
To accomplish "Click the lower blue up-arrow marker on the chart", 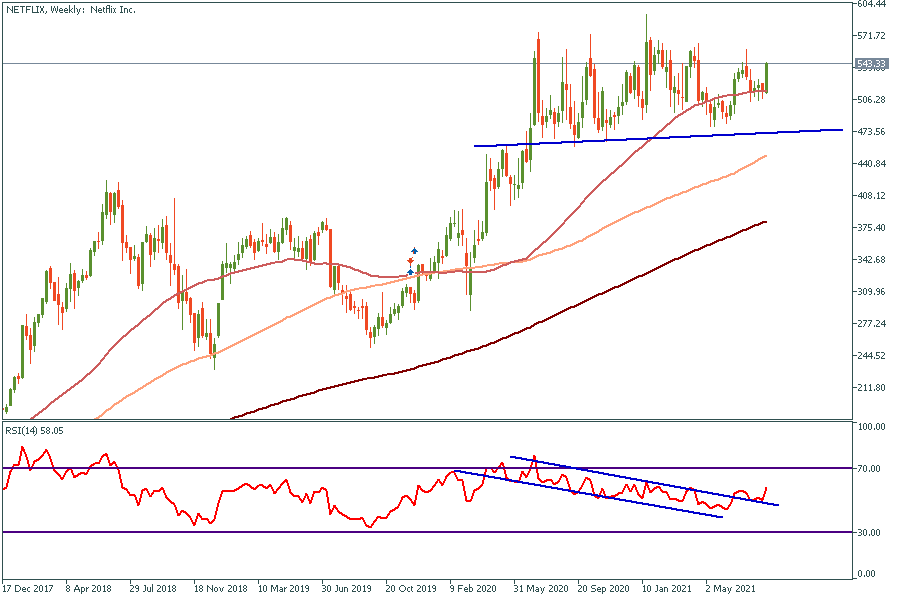I will (410, 272).
